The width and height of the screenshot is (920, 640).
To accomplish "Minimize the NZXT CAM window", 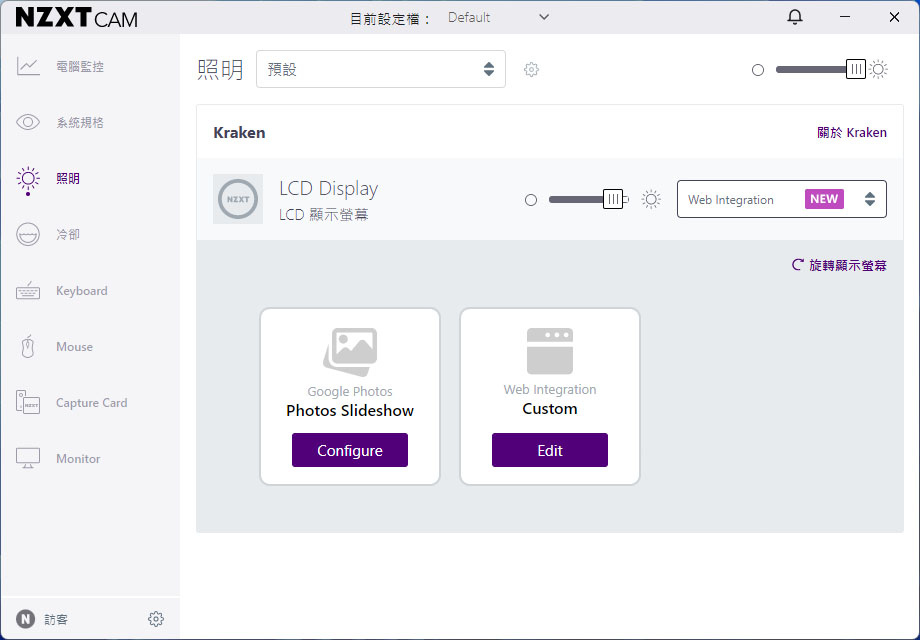I will pos(845,17).
